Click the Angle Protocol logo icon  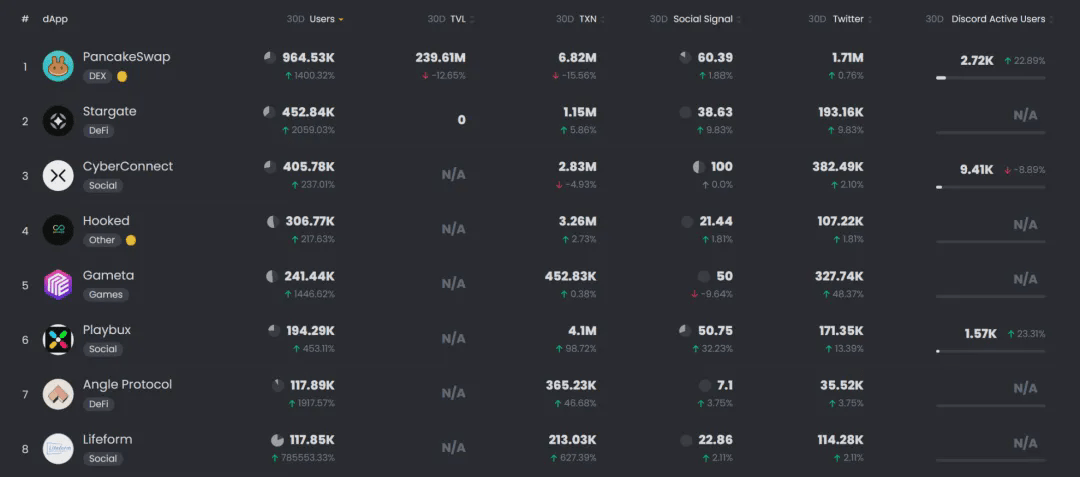point(58,394)
